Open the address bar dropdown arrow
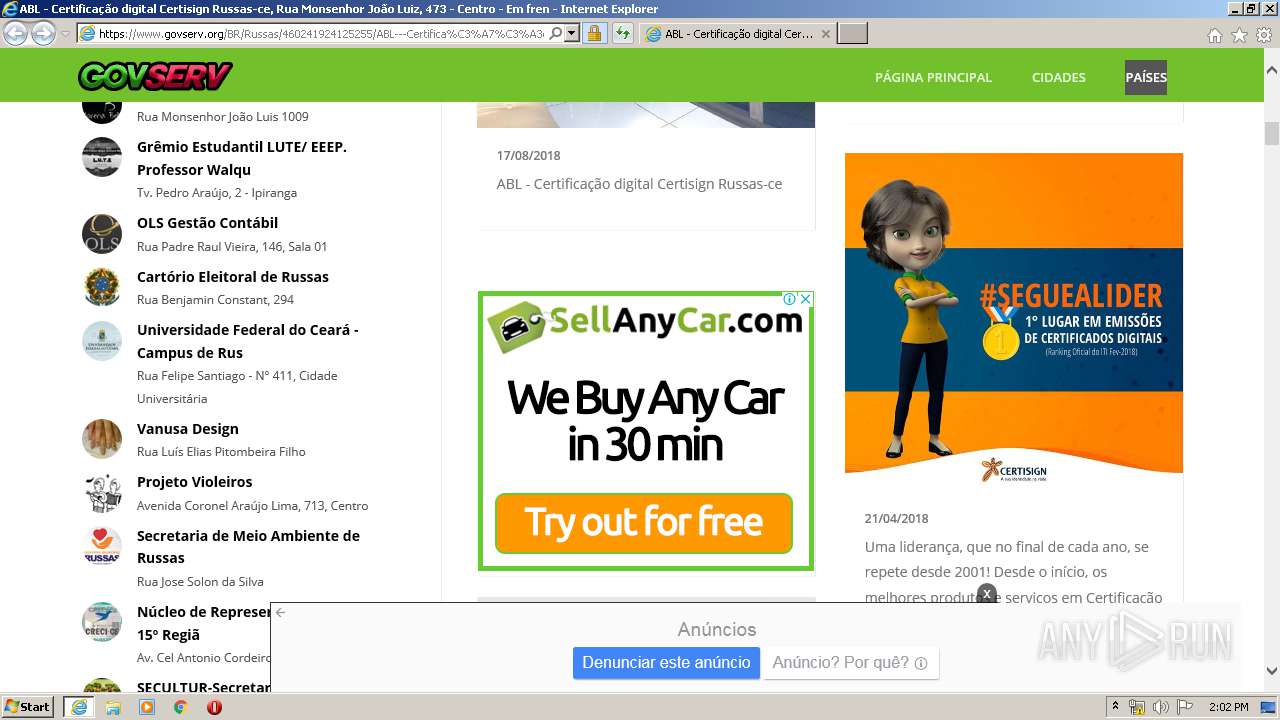This screenshot has height=720, width=1280. pyautogui.click(x=572, y=33)
